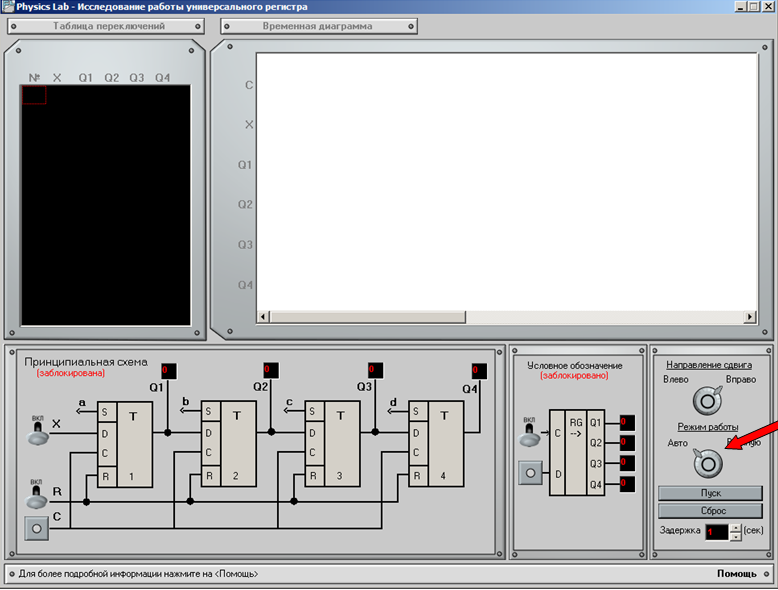
Task: Select the Таблица переключений header
Action: [105, 26]
